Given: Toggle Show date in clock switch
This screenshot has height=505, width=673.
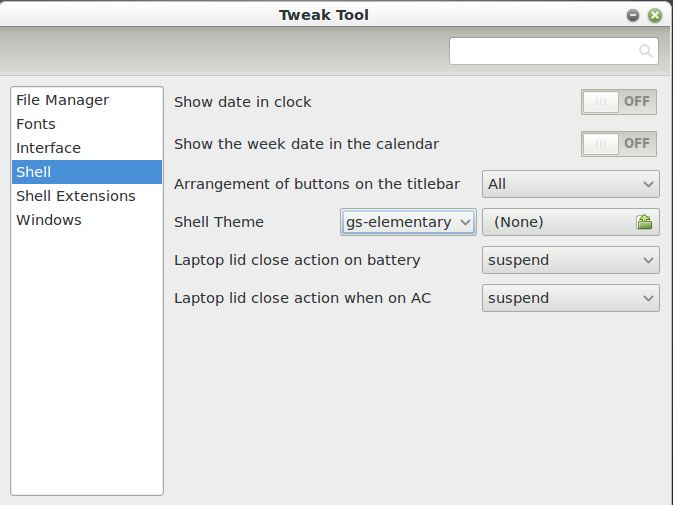Looking at the screenshot, I should 619,102.
